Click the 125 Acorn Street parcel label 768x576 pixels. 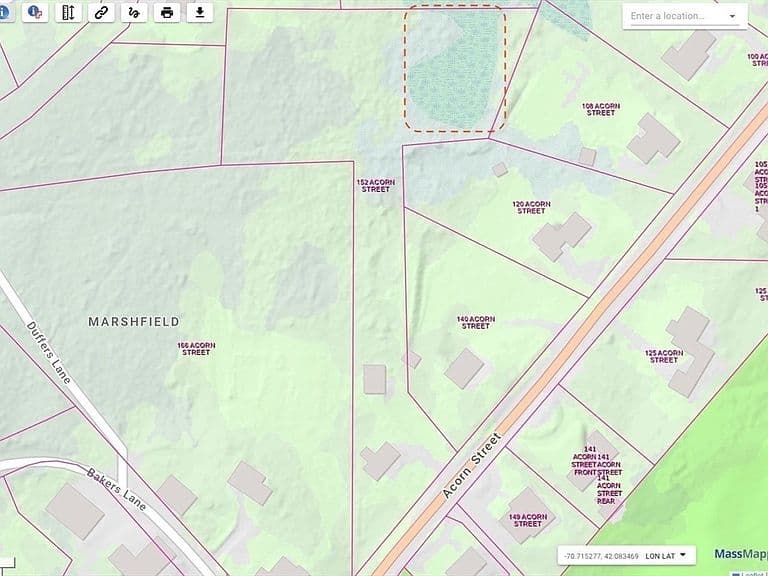click(x=664, y=356)
